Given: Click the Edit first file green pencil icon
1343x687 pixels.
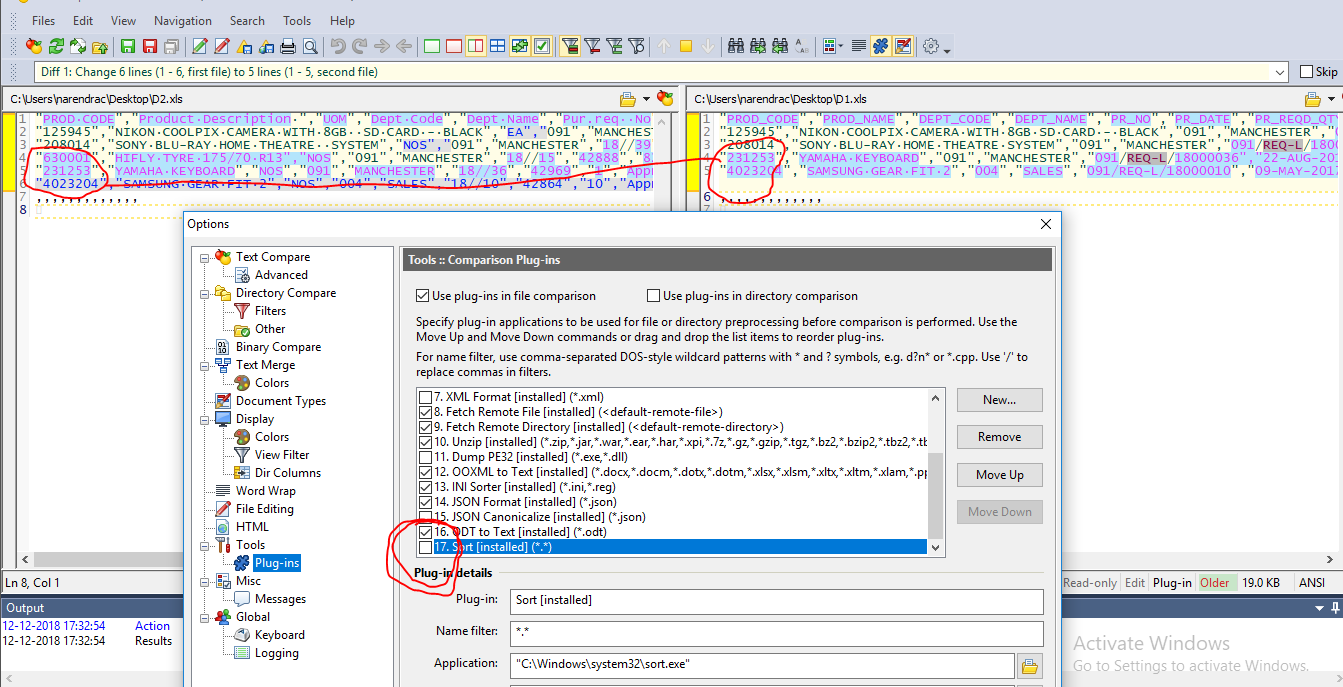Looking at the screenshot, I should pyautogui.click(x=200, y=46).
